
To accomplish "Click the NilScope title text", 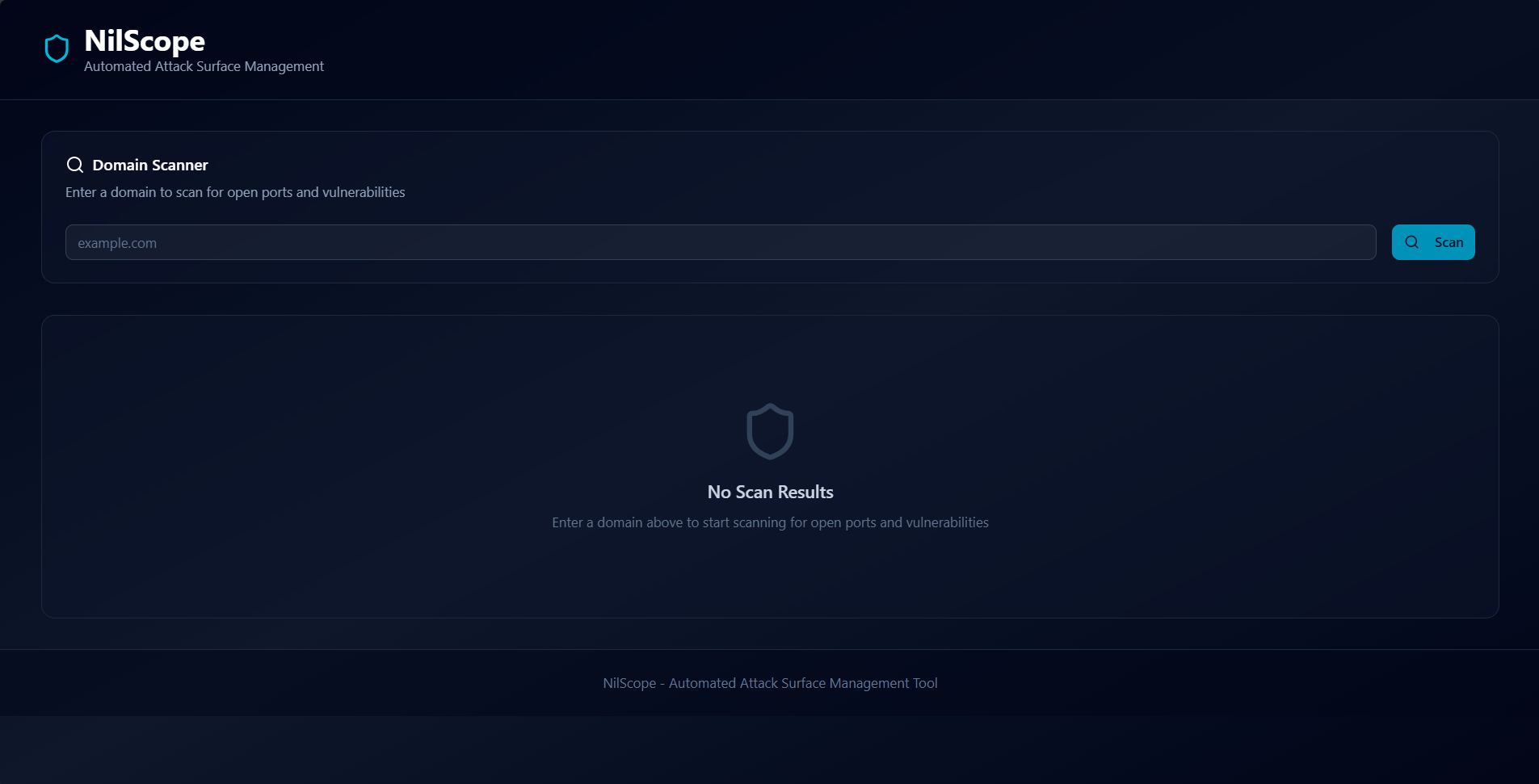I will (145, 40).
